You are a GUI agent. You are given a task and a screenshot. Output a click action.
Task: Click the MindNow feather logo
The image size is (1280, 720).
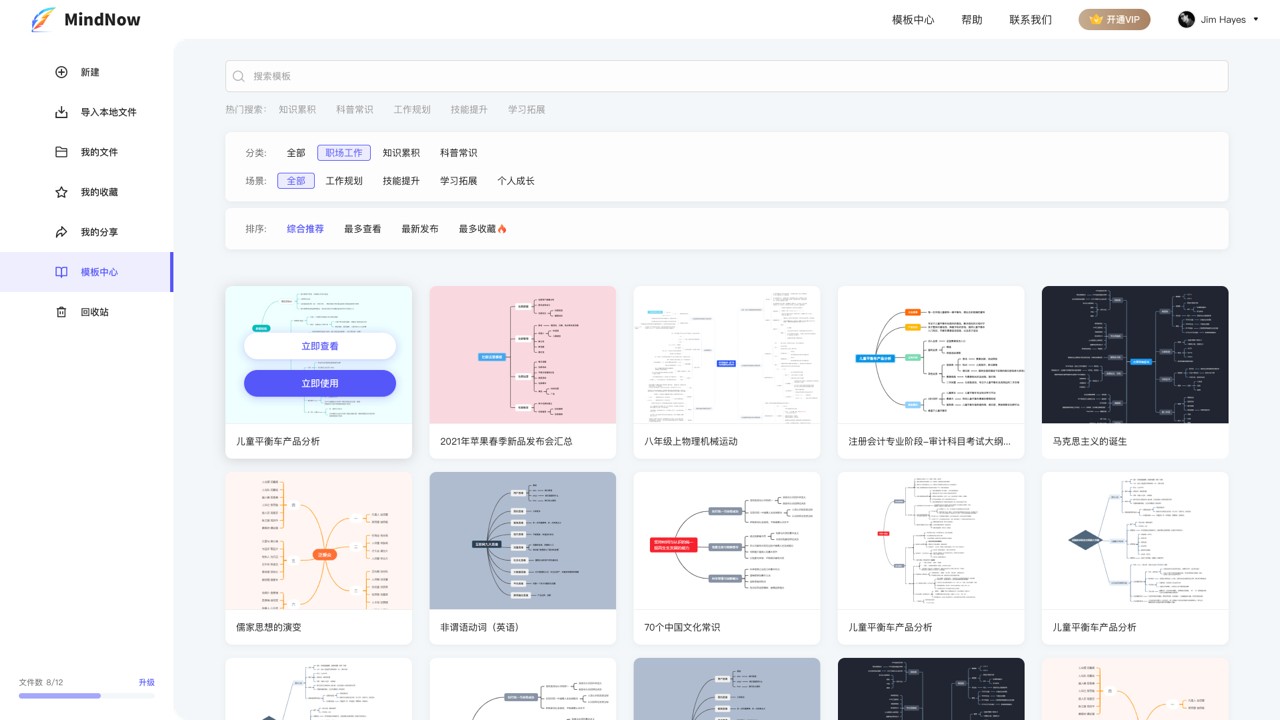[43, 19]
